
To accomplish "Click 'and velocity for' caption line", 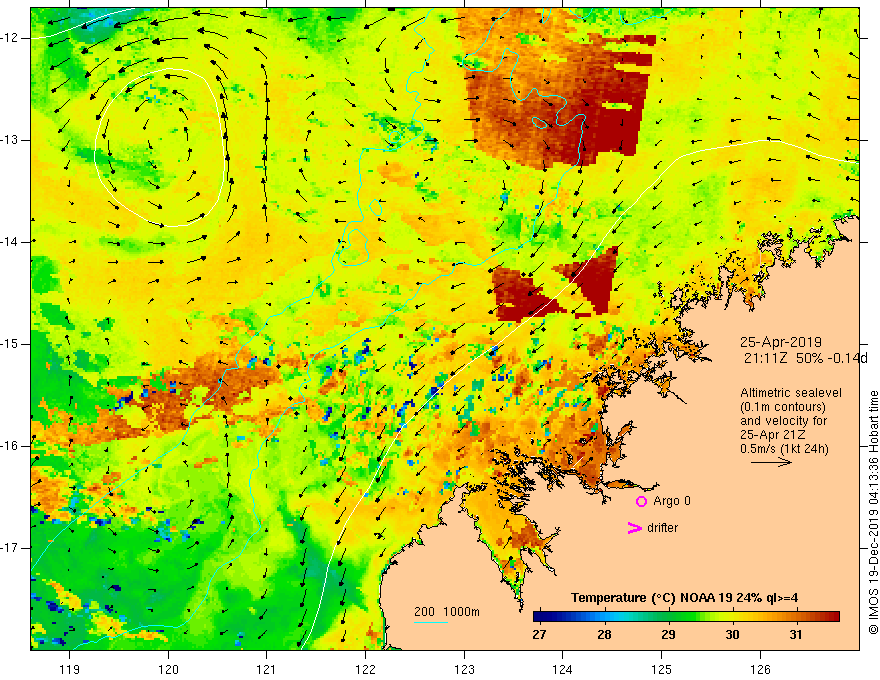I will [783, 421].
